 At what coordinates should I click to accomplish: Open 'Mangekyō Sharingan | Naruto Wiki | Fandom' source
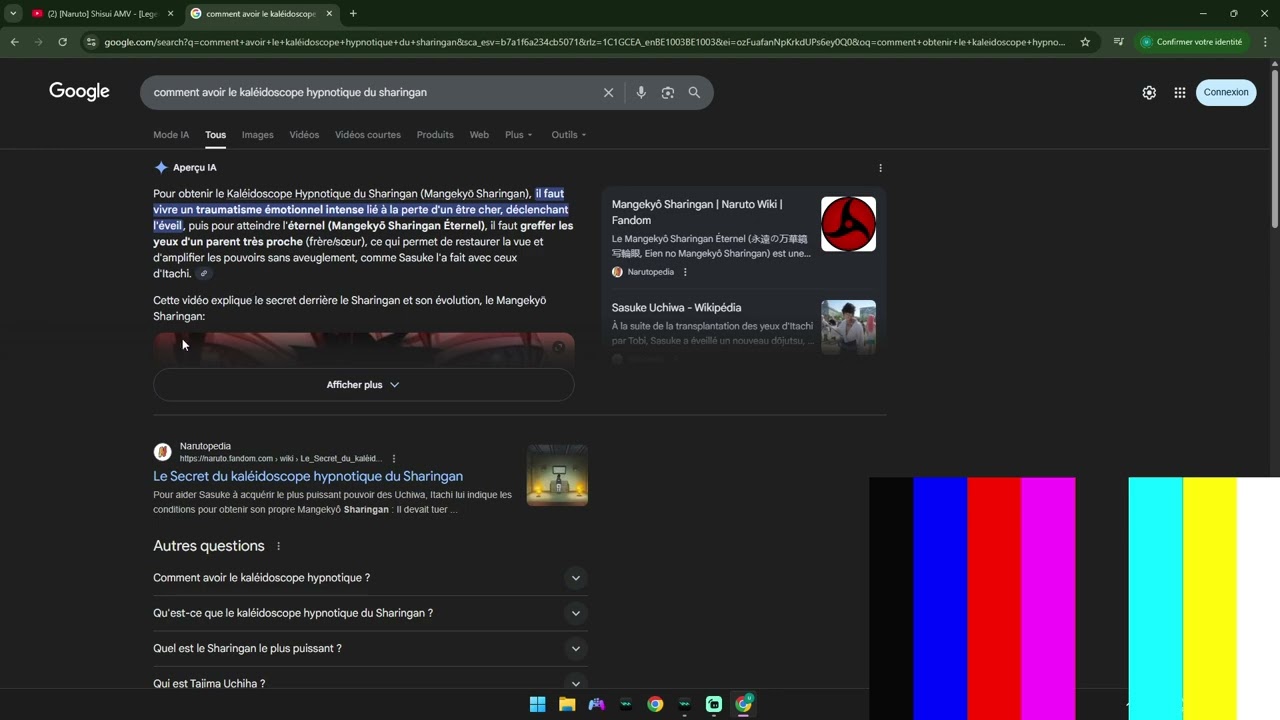697,212
